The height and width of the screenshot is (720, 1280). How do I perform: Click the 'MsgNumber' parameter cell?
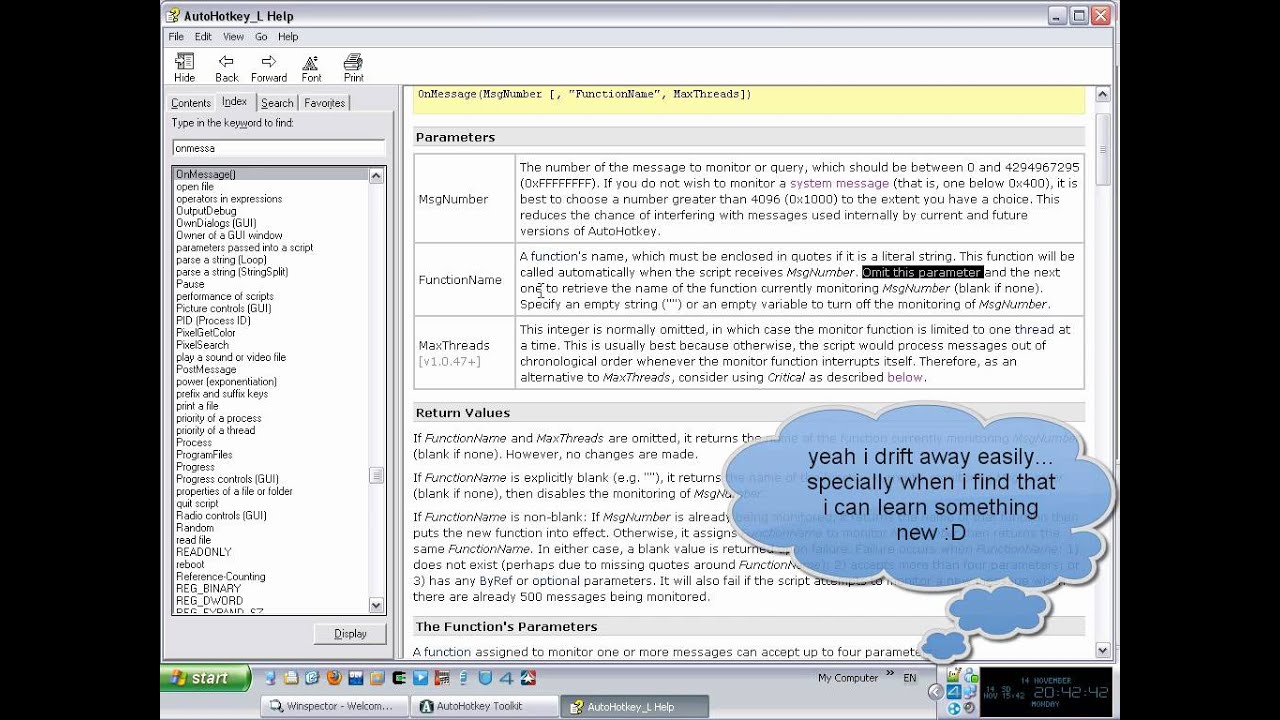coord(464,199)
